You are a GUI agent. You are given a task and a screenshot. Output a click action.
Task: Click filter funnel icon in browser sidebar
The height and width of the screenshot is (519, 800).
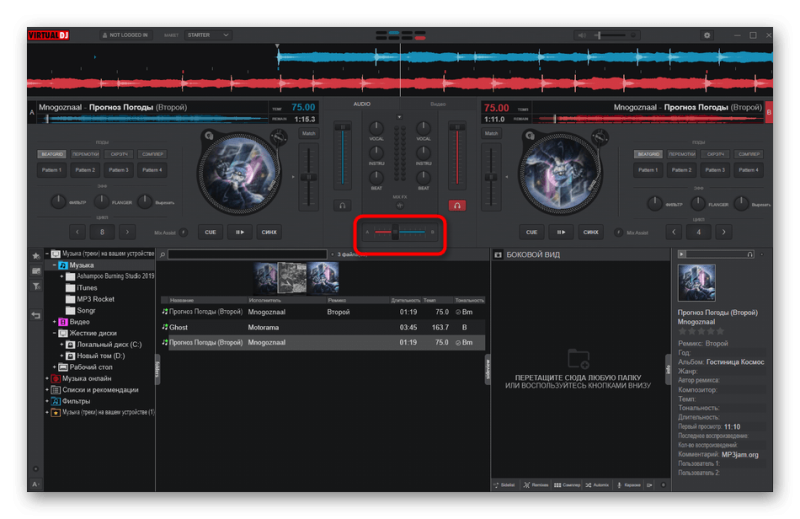[x=36, y=286]
